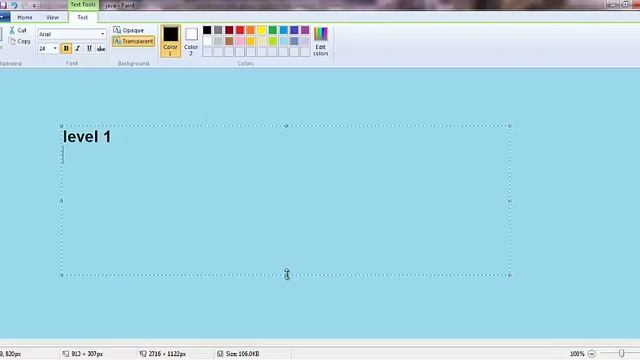Click the zoom slider handle
The height and width of the screenshot is (360, 640).
point(621,353)
